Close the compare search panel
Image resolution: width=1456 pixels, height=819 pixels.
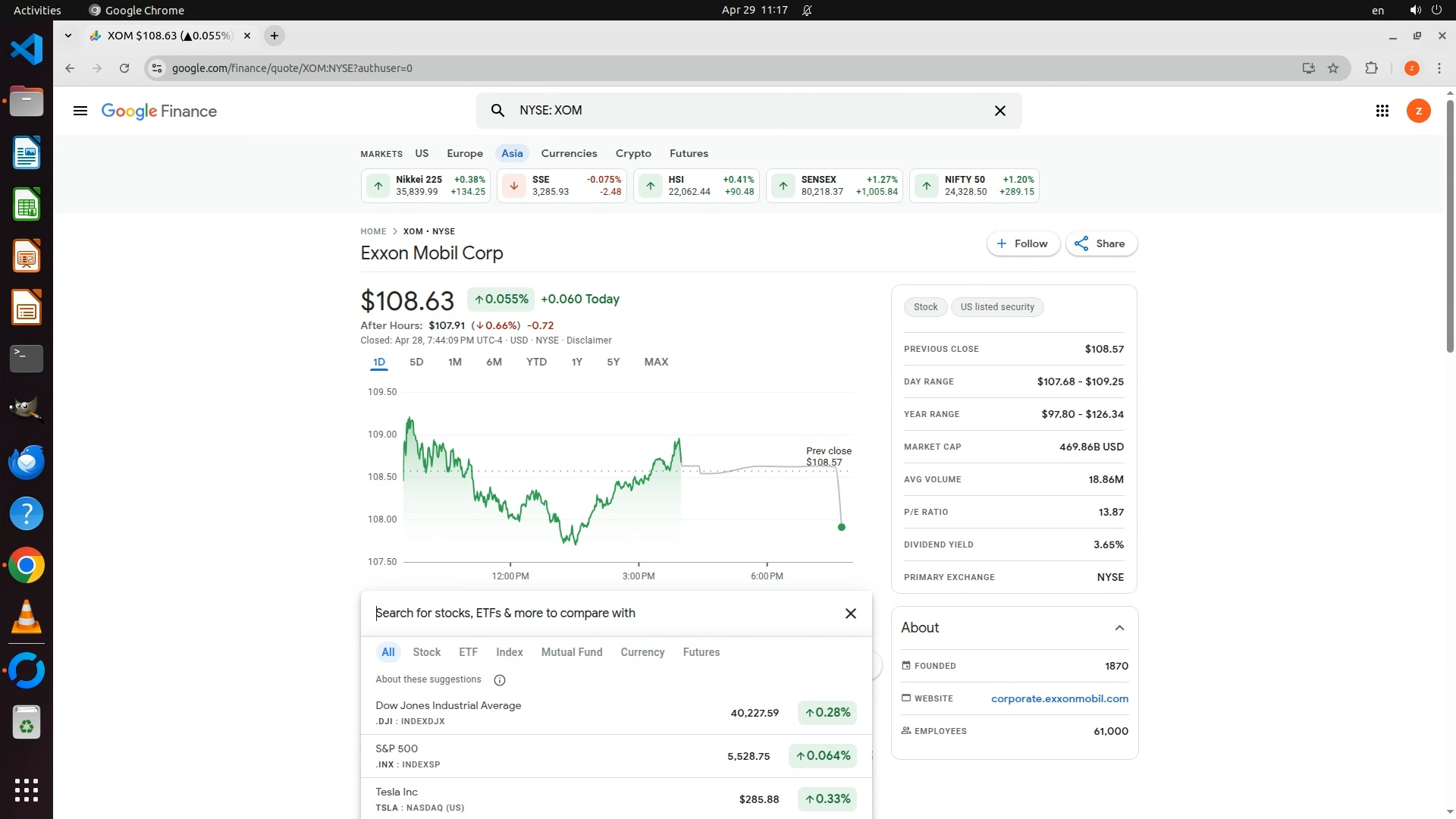pyautogui.click(x=850, y=613)
